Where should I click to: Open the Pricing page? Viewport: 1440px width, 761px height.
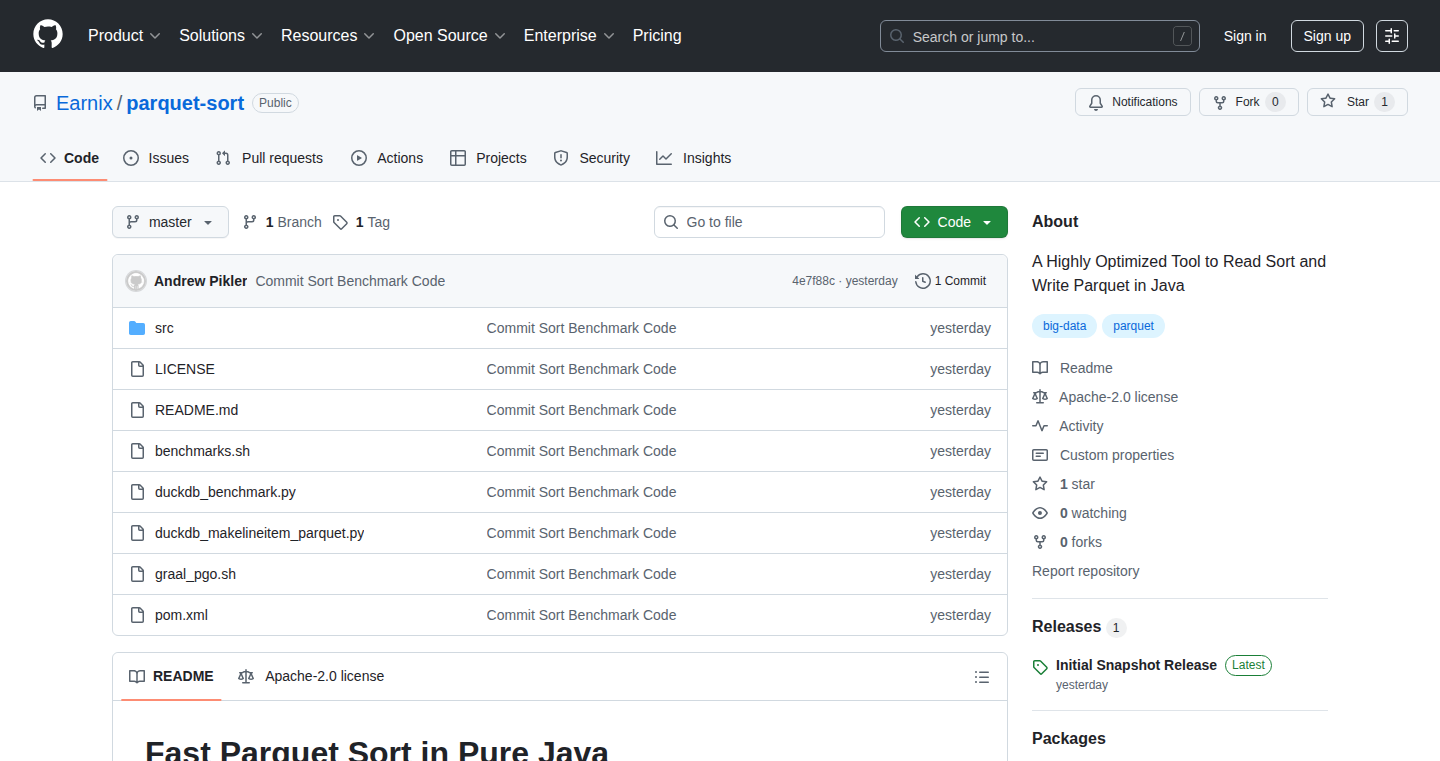pyautogui.click(x=657, y=35)
